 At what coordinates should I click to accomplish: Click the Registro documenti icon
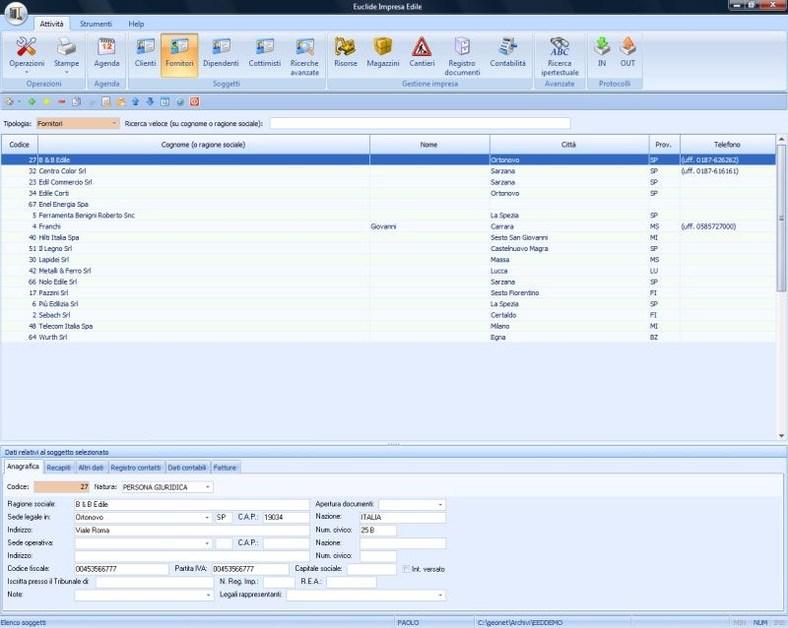click(x=463, y=54)
